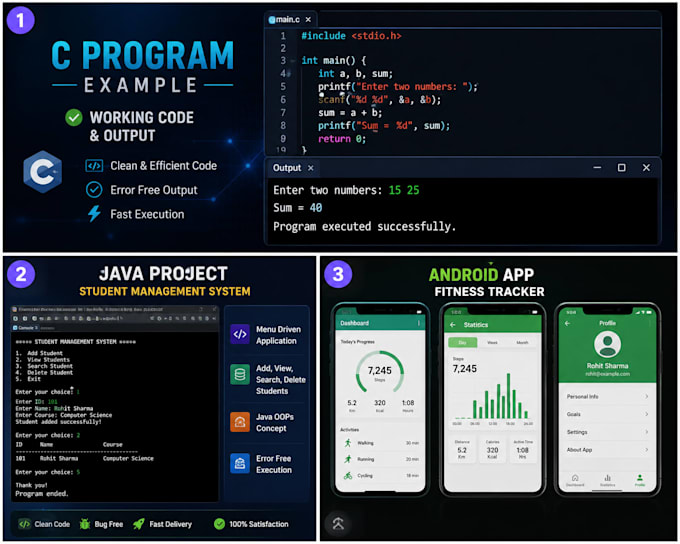Click the Distance 5.2 Km card
The width and height of the screenshot is (680, 544).
point(462,450)
